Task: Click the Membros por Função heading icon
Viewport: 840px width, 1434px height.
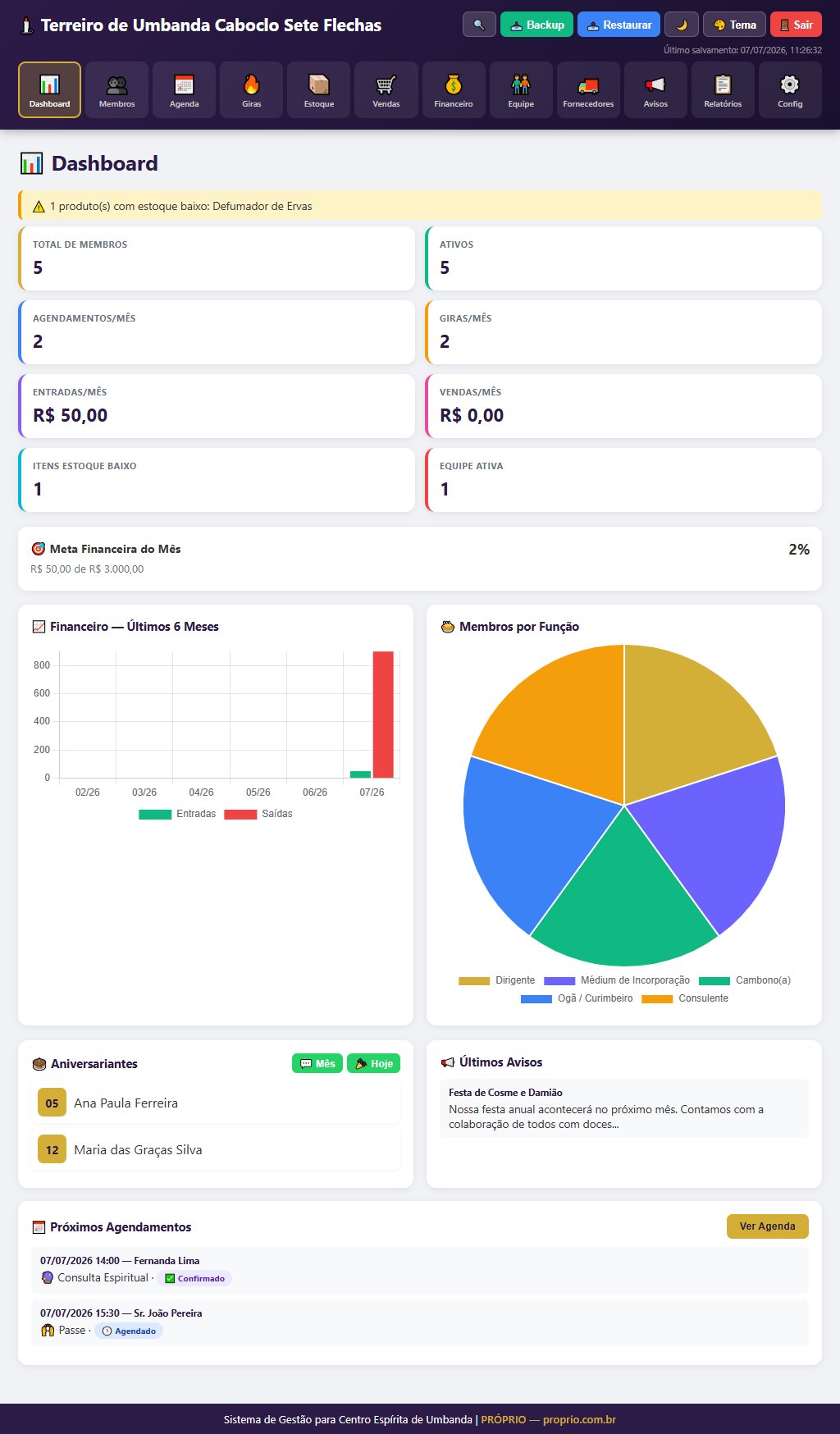Action: coord(447,627)
